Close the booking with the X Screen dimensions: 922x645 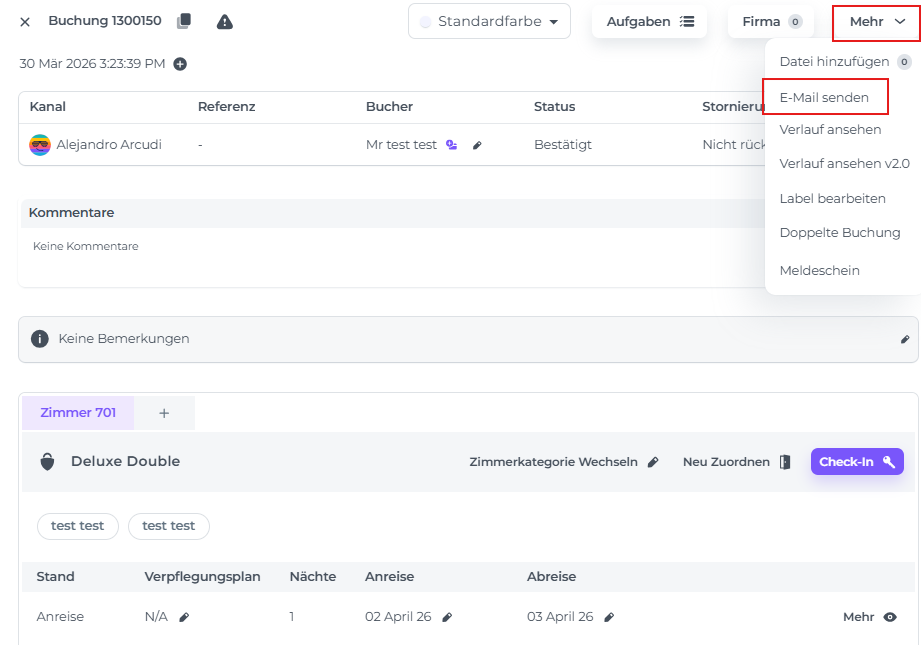click(25, 22)
